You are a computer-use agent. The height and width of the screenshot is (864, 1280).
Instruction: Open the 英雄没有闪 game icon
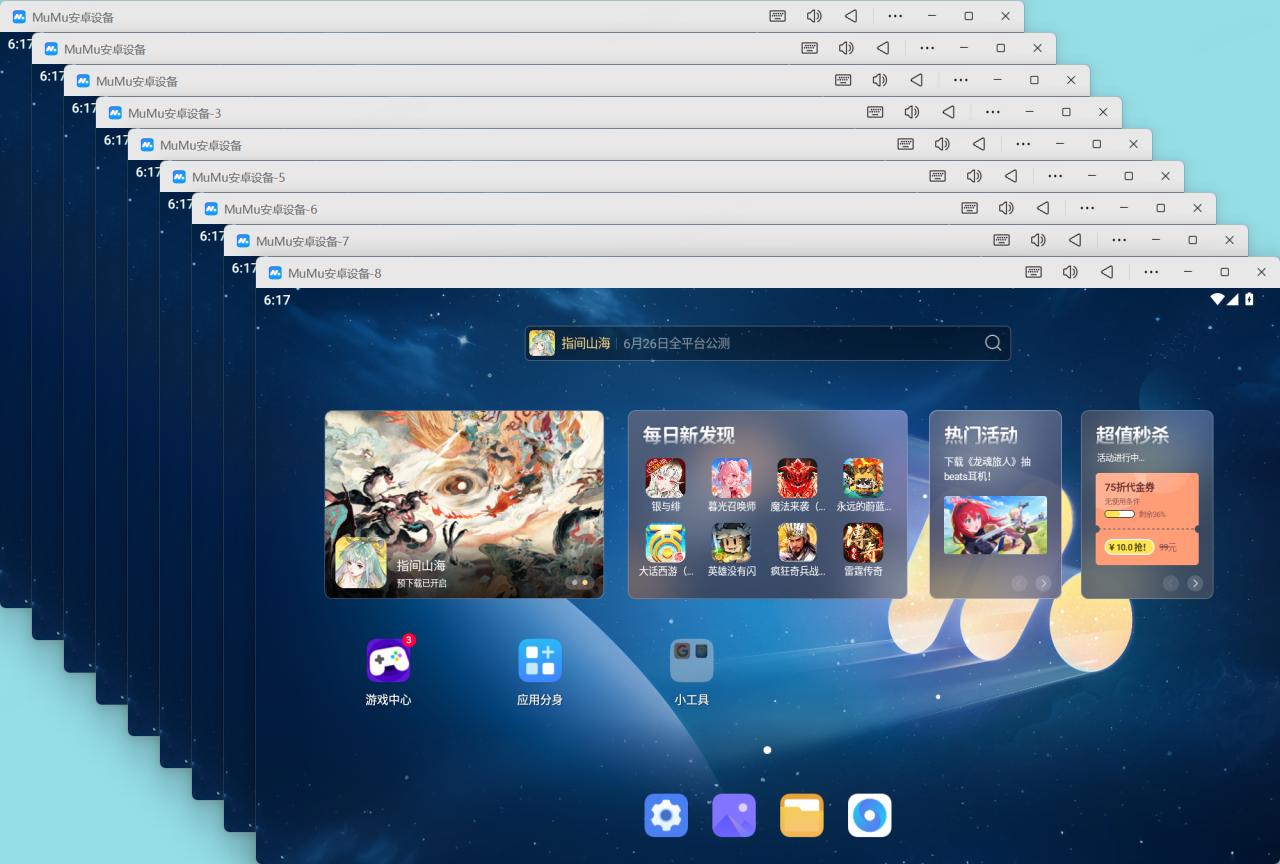tap(731, 543)
